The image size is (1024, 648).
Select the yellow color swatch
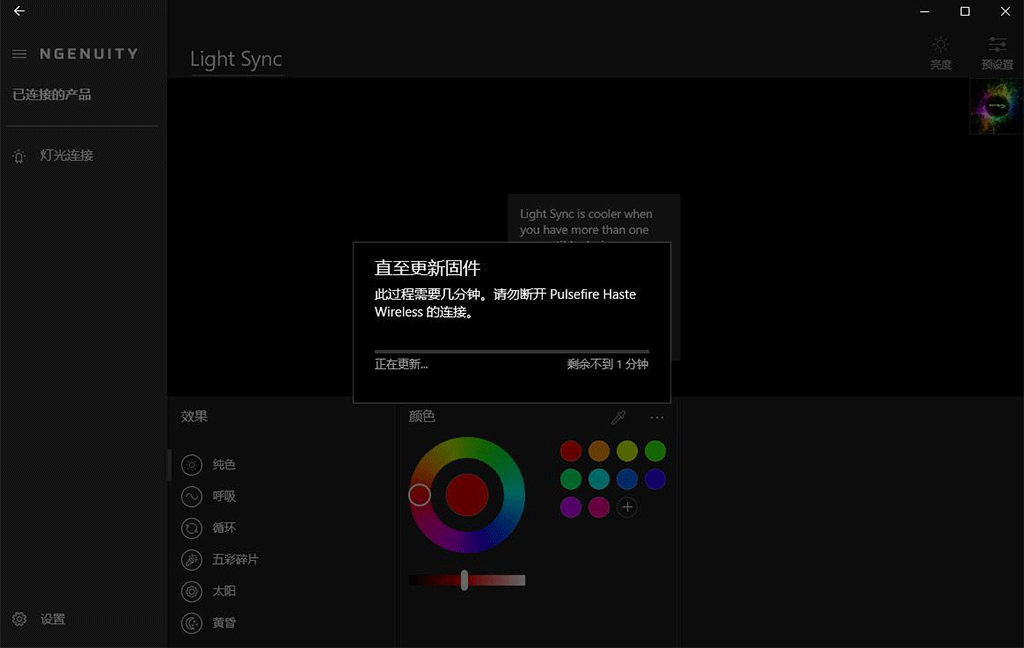click(x=627, y=451)
